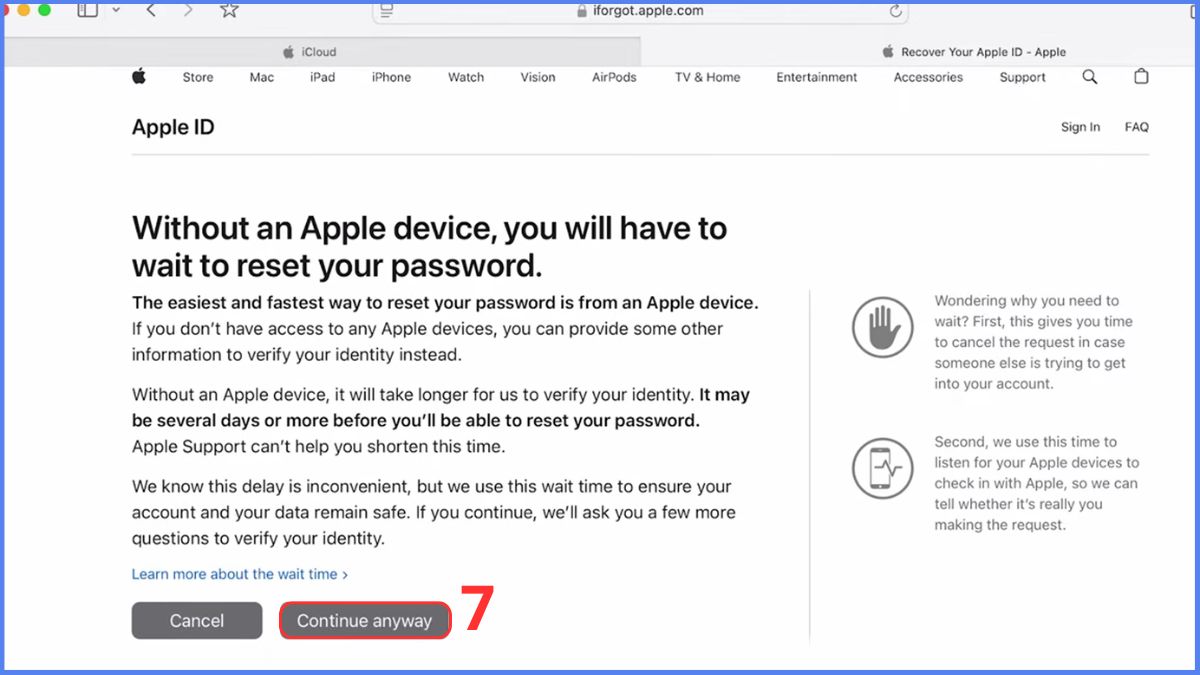Open Learn more about the wait time
1200x675 pixels.
[240, 574]
